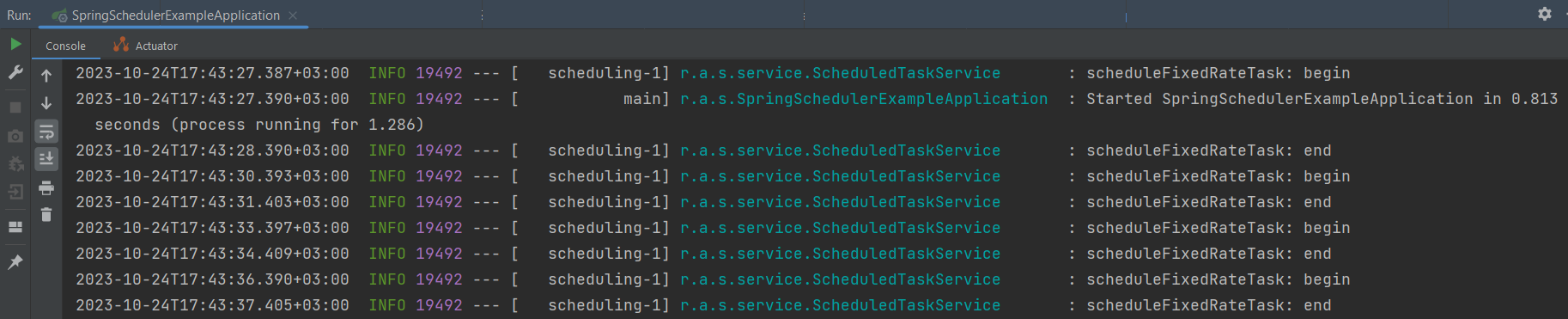Open run configuration settings via wrench icon
Viewport: 1568px width, 319px height.
click(x=15, y=73)
